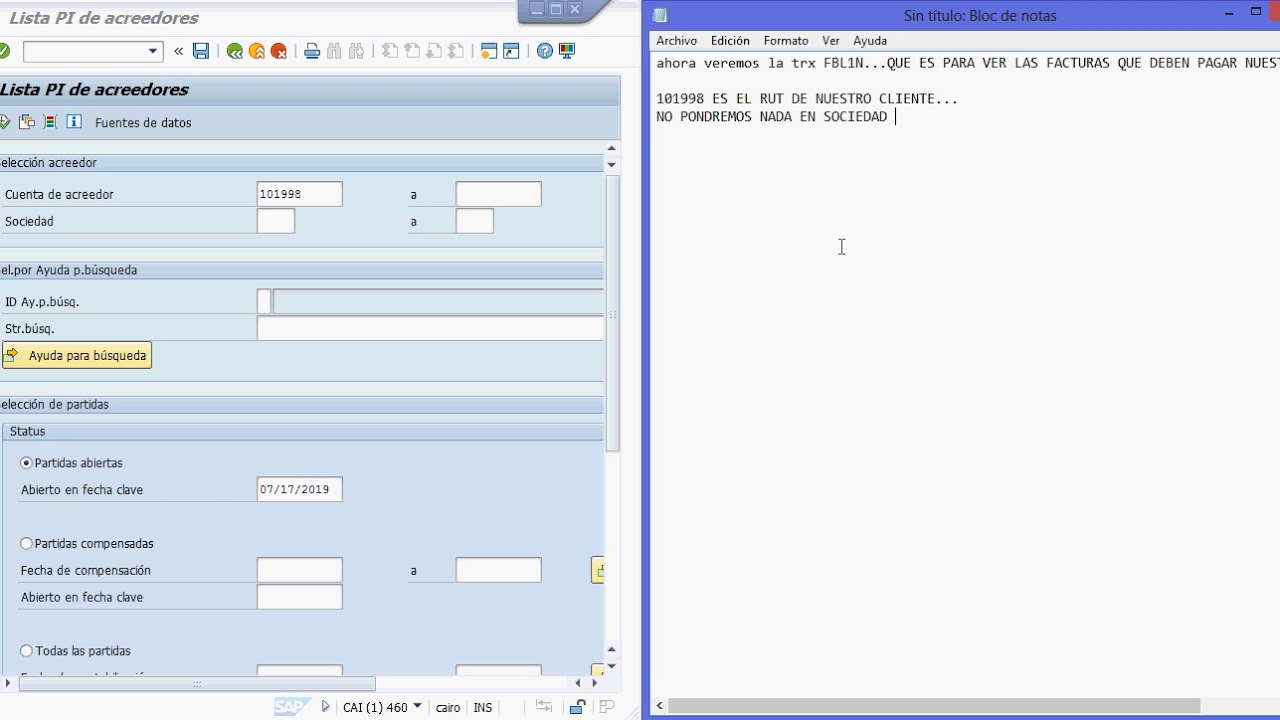Collapse the command field with double-chevron icon
This screenshot has height=720, width=1280.
[x=179, y=51]
